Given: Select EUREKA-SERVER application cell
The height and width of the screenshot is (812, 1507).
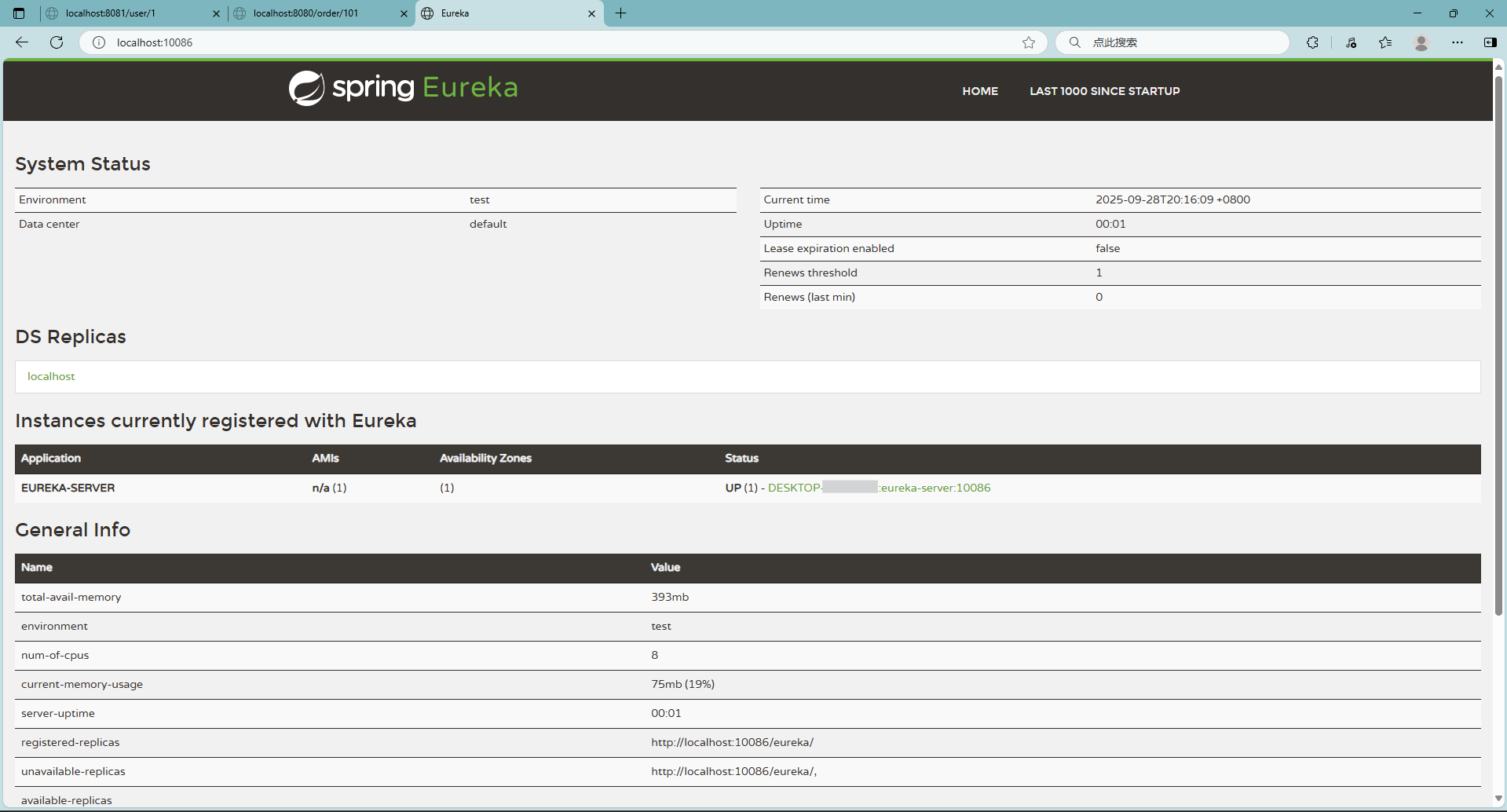Looking at the screenshot, I should [x=68, y=488].
